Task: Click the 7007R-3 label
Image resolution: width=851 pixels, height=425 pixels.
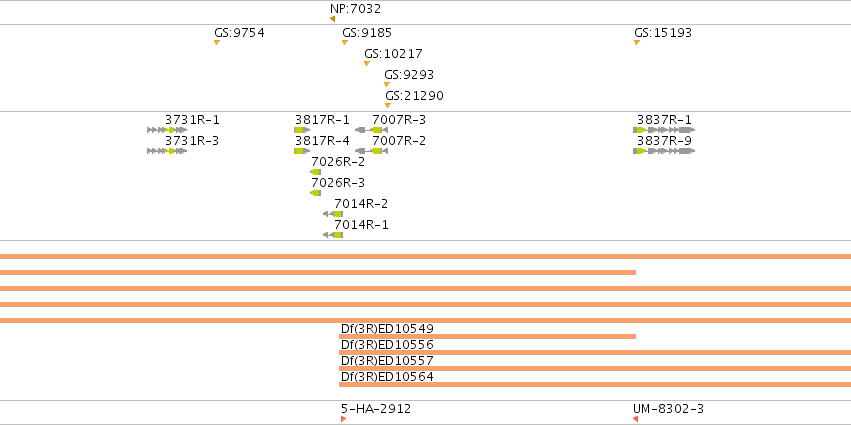Action: pyautogui.click(x=399, y=120)
